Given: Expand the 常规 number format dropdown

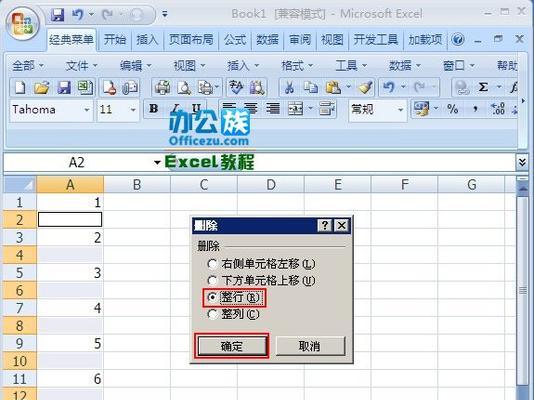Looking at the screenshot, I should (400, 110).
